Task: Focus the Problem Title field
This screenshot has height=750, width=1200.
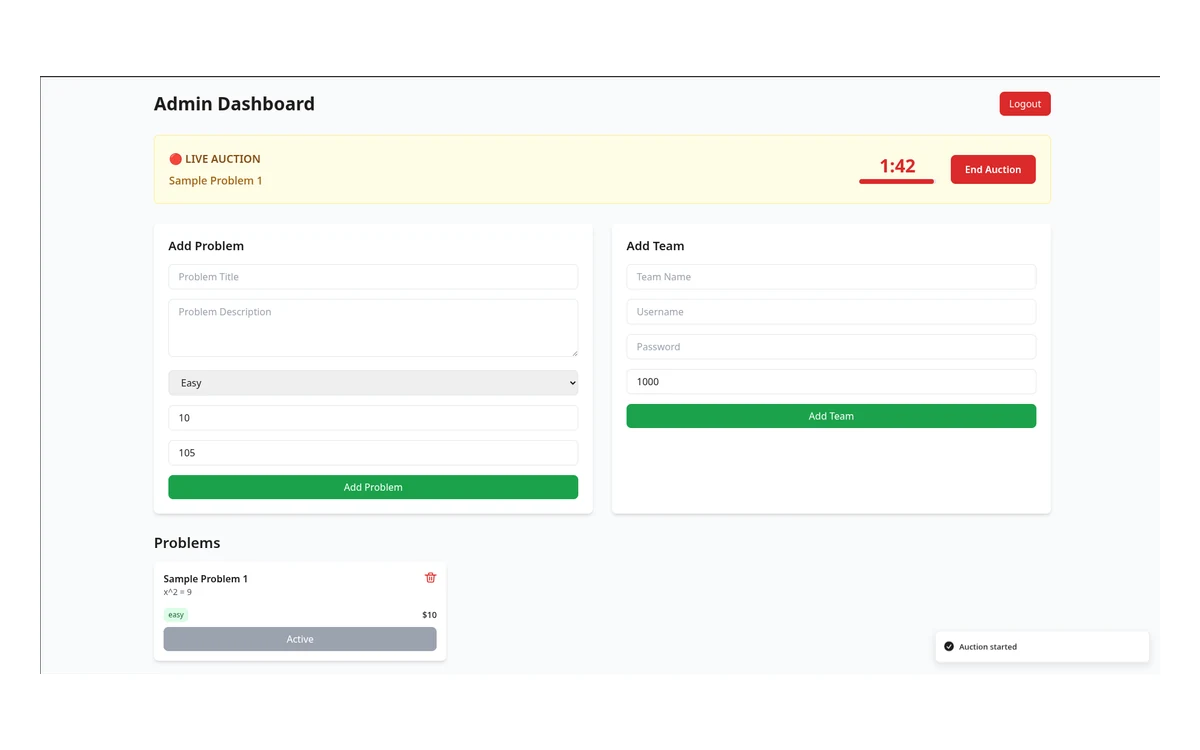Action: pyautogui.click(x=373, y=277)
